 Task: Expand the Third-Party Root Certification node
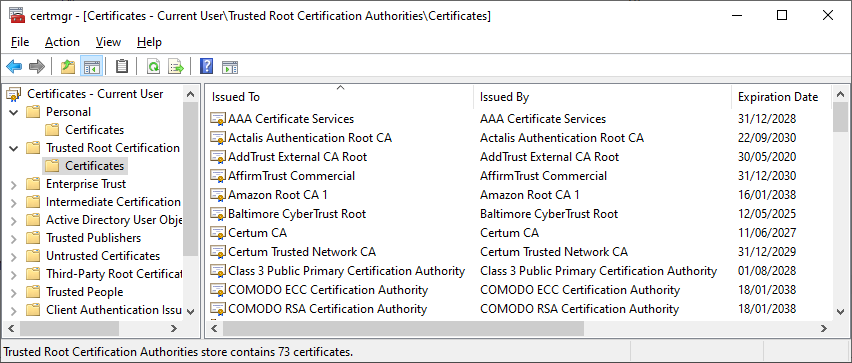point(14,274)
